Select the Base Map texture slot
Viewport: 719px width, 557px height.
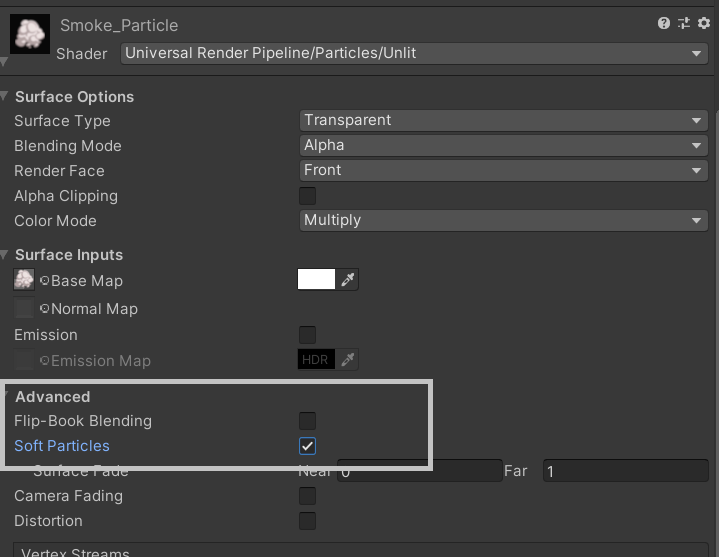[x=24, y=280]
